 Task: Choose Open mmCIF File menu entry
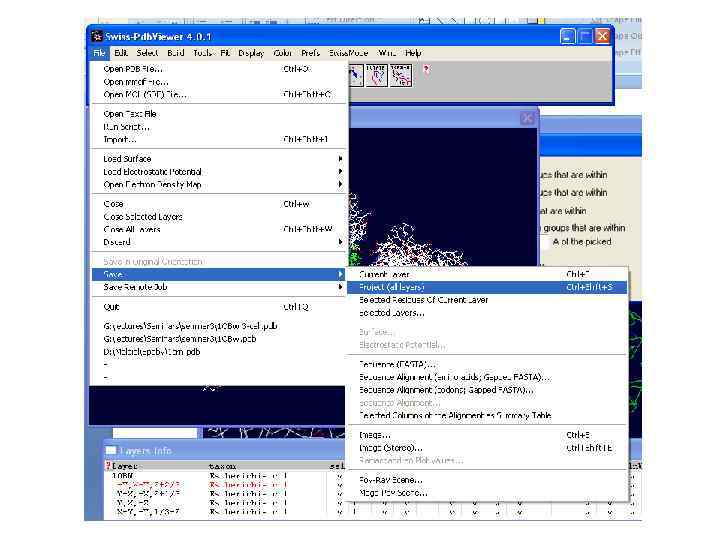(x=218, y=82)
